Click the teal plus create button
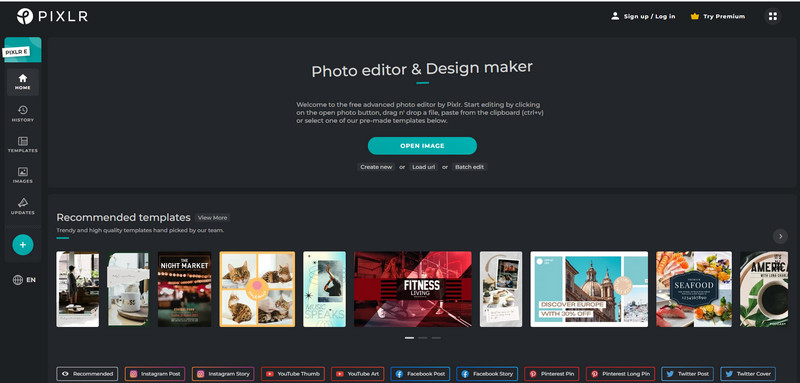800x383 pixels. tap(23, 245)
